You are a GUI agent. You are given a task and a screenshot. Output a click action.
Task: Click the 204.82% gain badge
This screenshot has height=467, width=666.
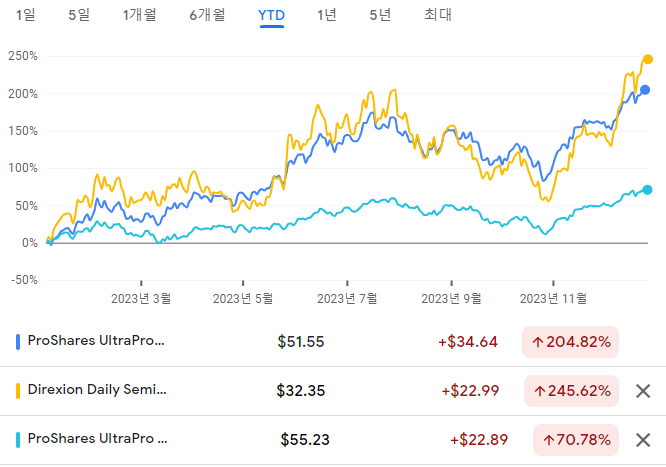(570, 342)
